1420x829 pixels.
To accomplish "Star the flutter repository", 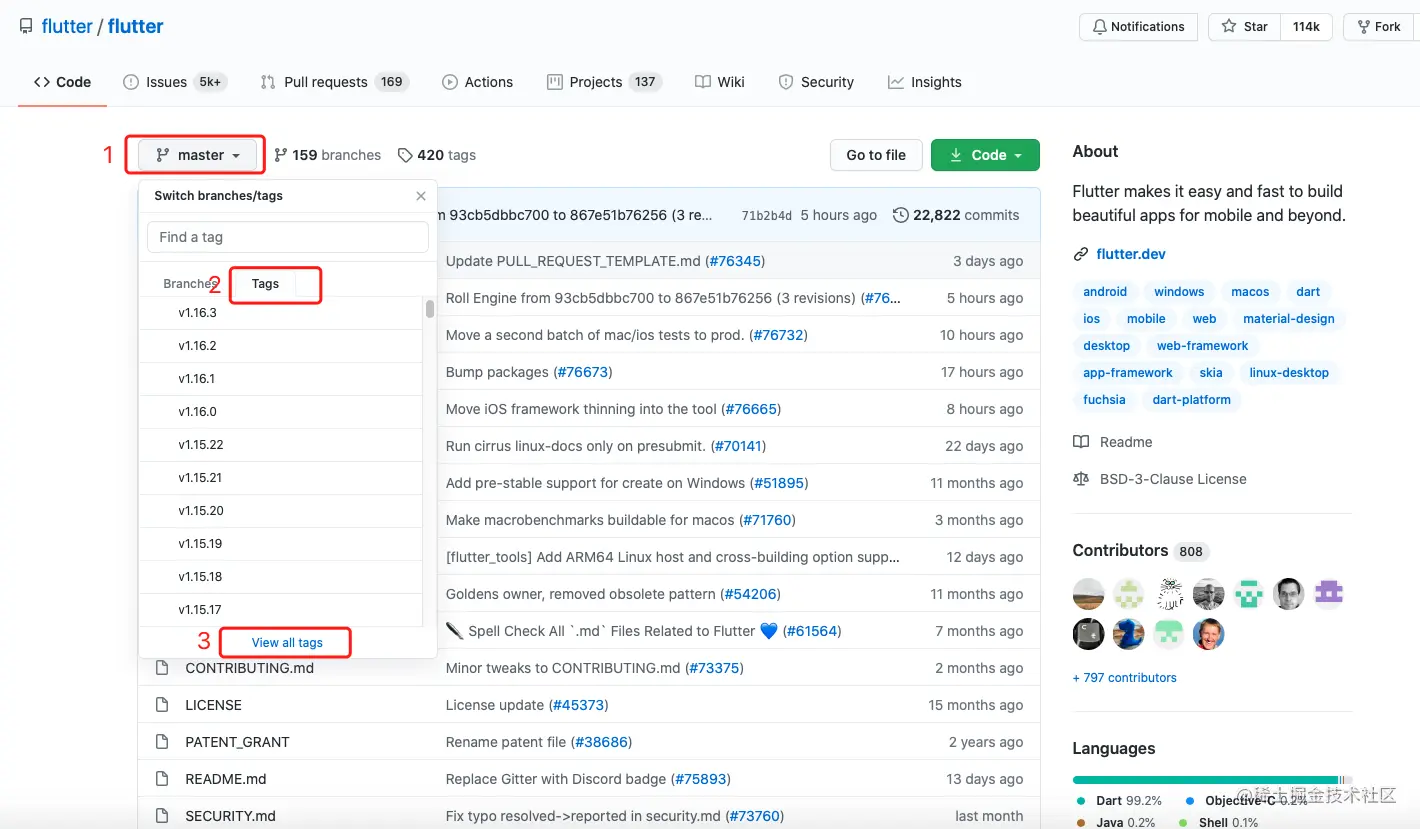I will coord(1245,27).
